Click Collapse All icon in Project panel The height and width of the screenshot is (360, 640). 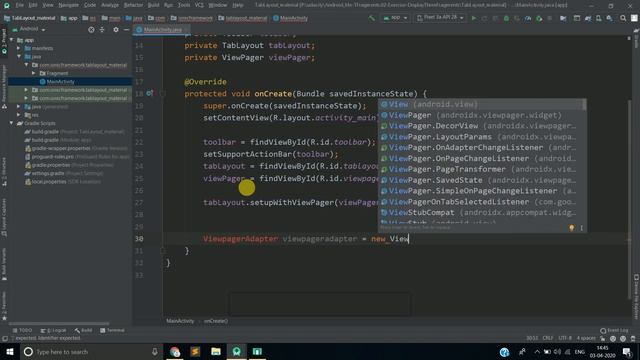point(102,29)
